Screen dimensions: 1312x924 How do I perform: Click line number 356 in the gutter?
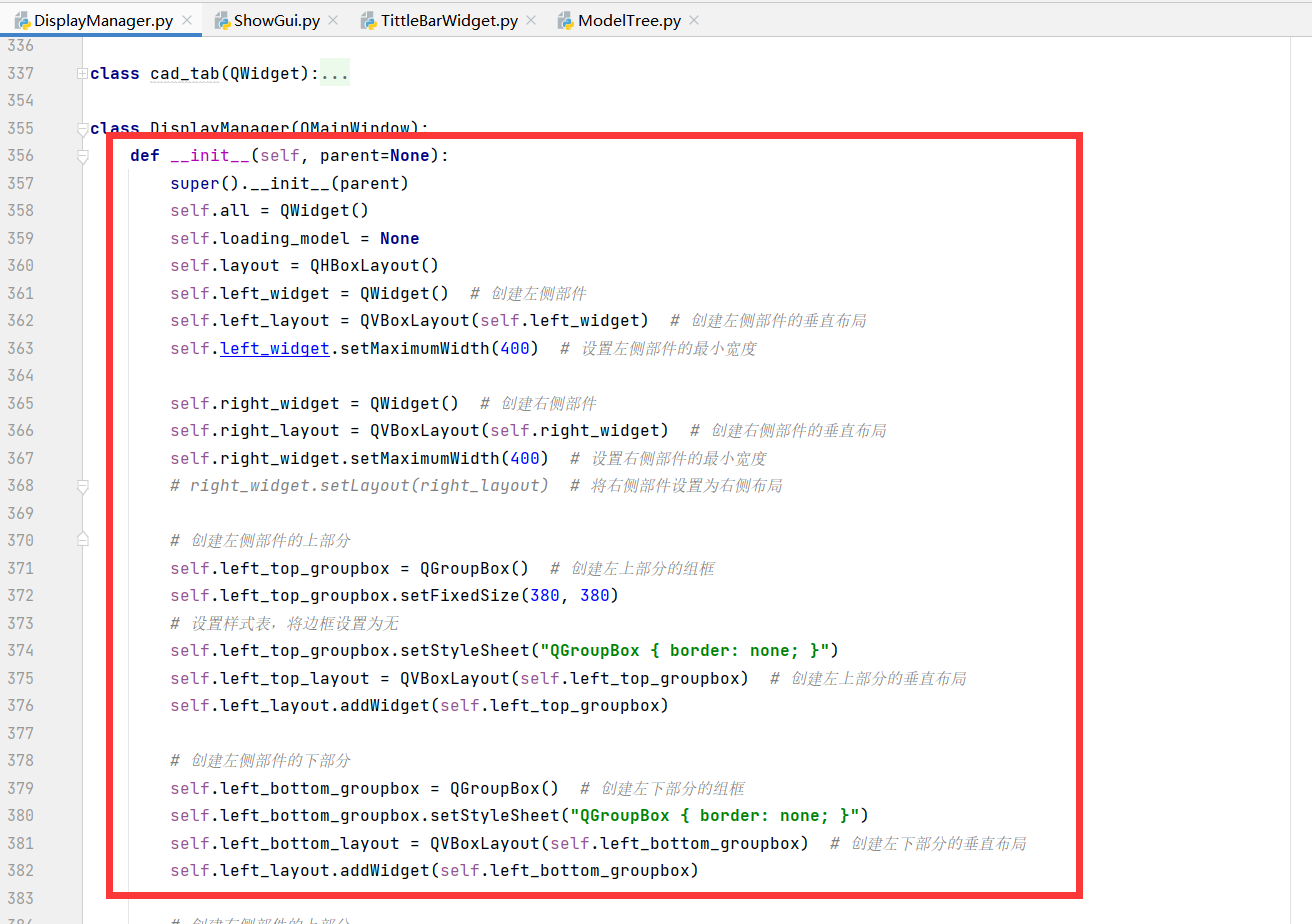(20, 155)
